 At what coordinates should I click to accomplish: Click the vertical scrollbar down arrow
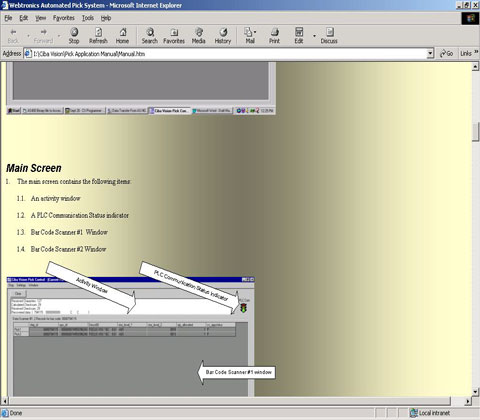click(x=476, y=391)
